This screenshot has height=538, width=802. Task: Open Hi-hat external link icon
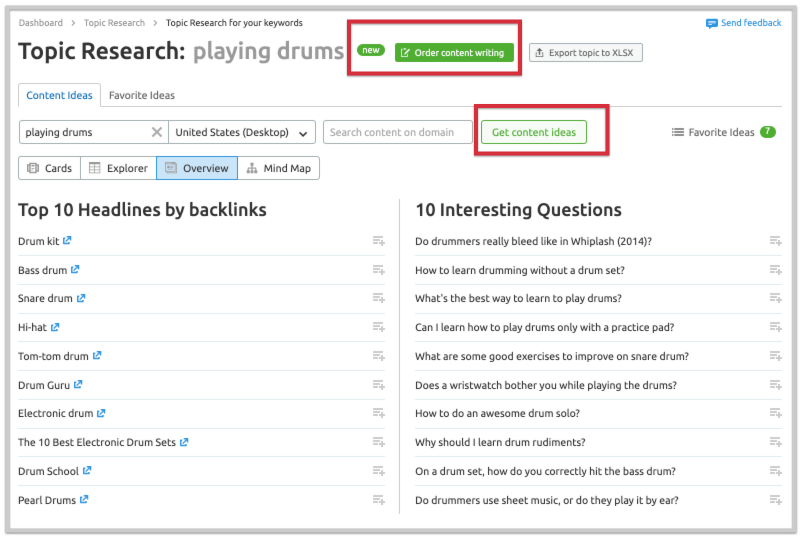(55, 327)
